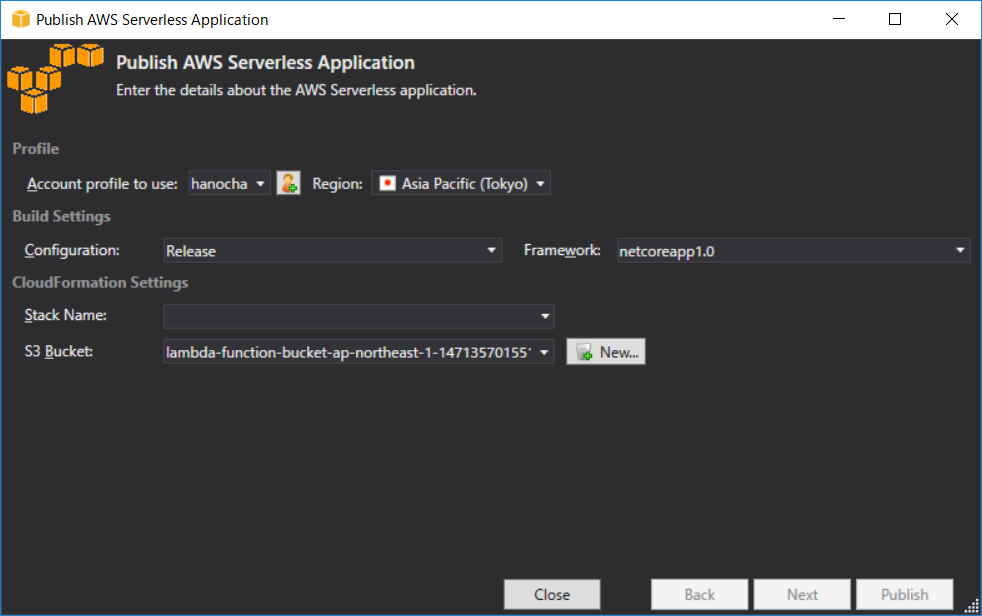Expand the S3 Bucket dropdown arrow

coord(544,352)
